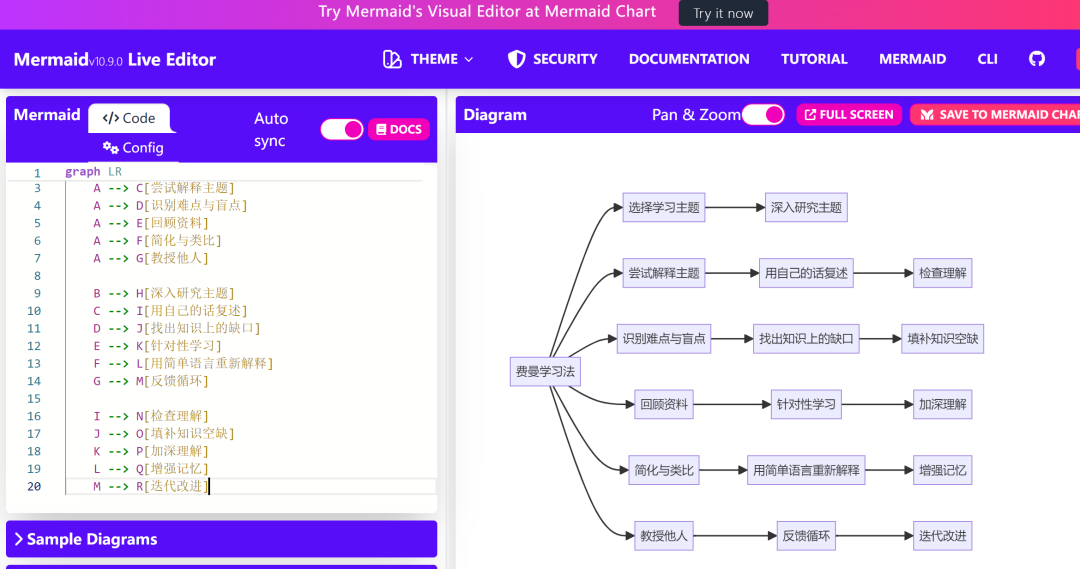Click the 加深理解 node
This screenshot has height=569, width=1080.
tap(942, 404)
